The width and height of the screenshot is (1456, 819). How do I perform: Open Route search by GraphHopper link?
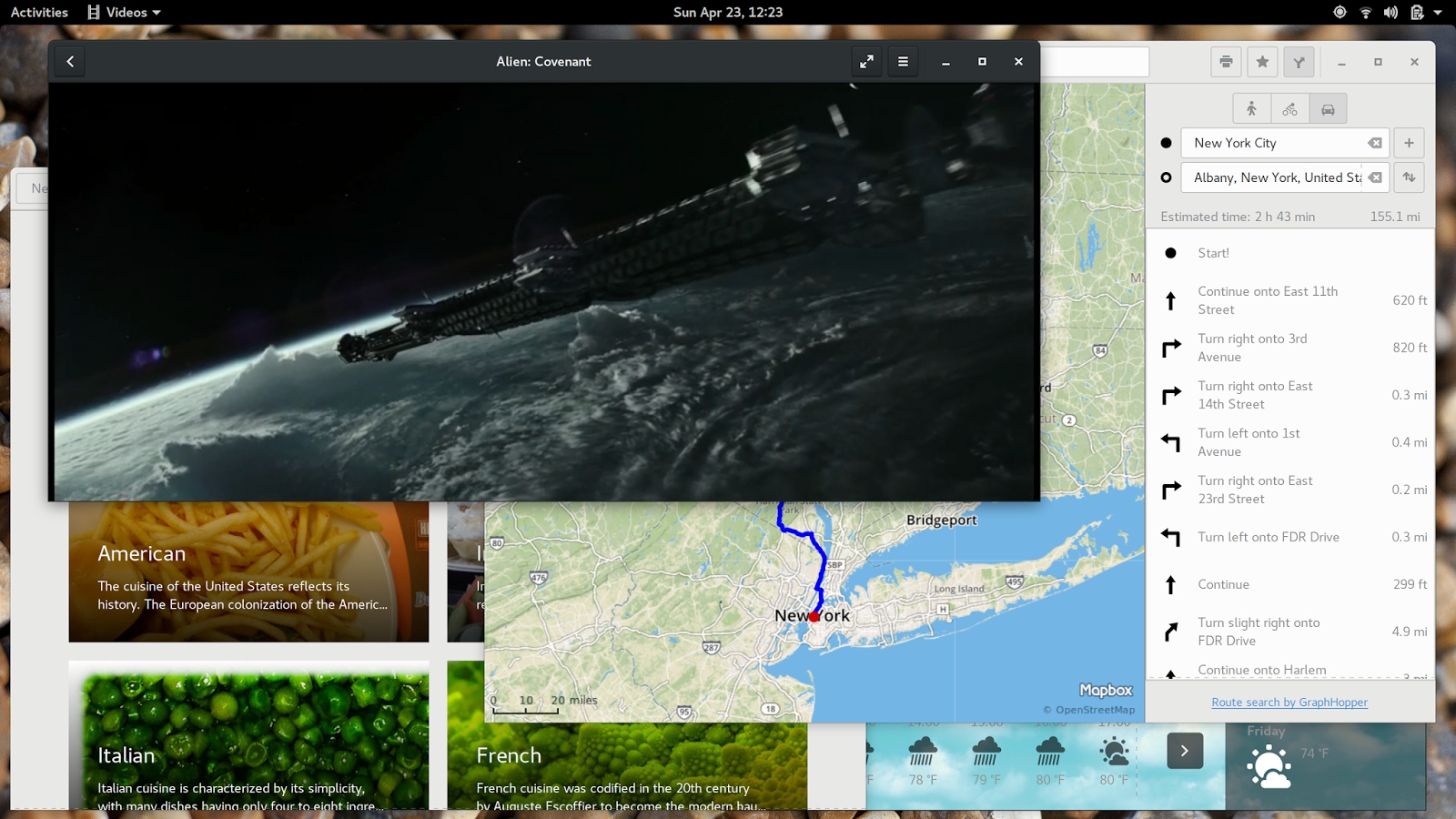1289,703
